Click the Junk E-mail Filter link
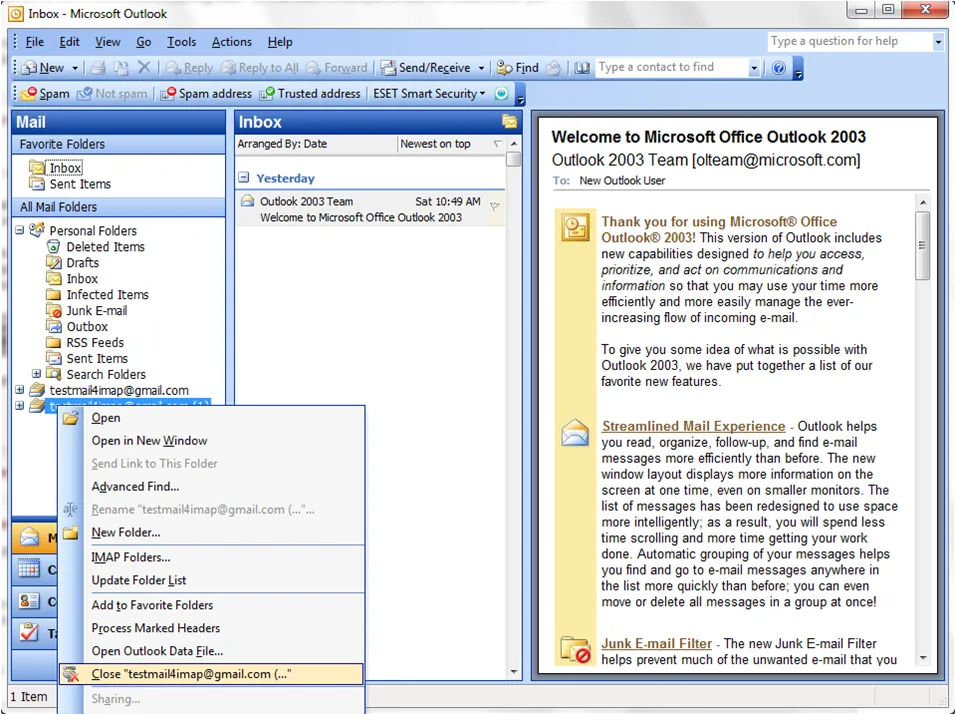 656,644
